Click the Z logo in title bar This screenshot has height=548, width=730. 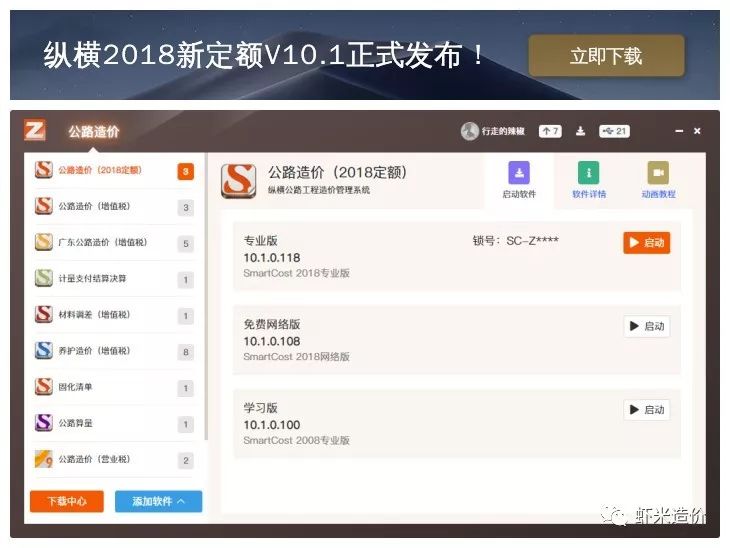click(x=35, y=130)
